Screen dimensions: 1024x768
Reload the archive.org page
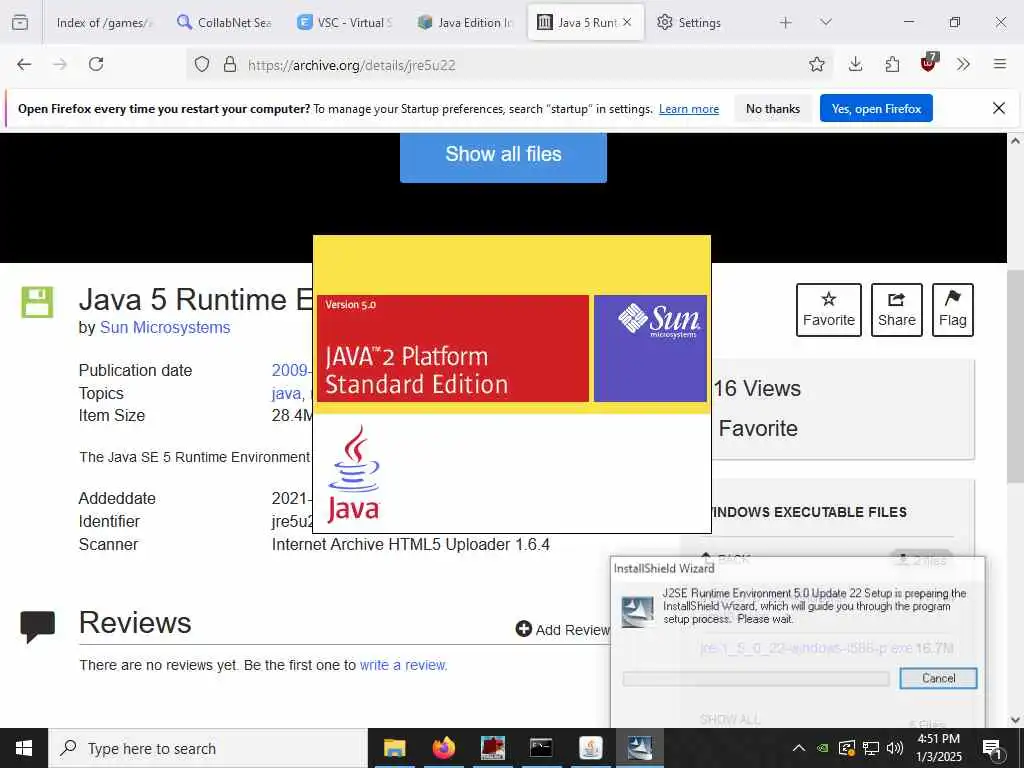(x=96, y=64)
